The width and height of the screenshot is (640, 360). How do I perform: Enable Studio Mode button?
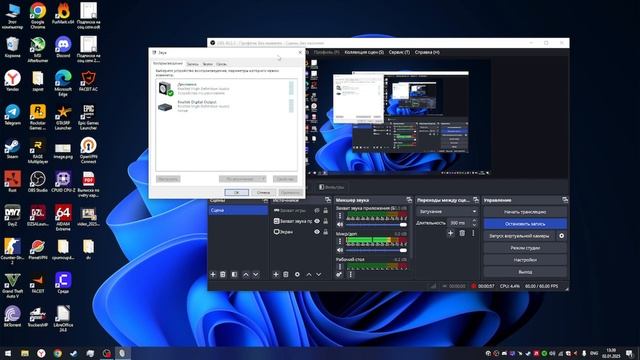click(525, 248)
